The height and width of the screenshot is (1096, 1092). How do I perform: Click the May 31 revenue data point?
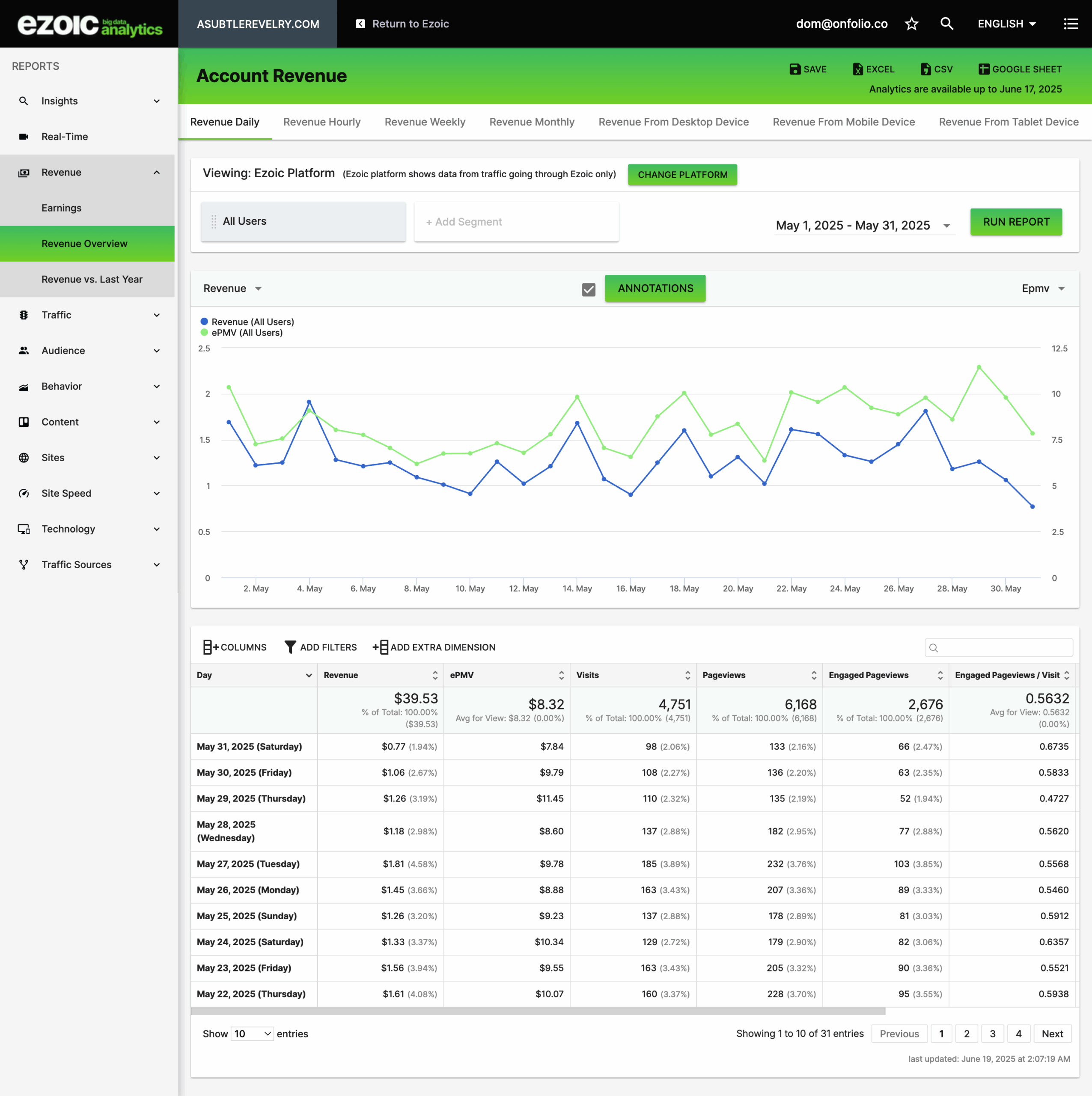coord(1032,506)
